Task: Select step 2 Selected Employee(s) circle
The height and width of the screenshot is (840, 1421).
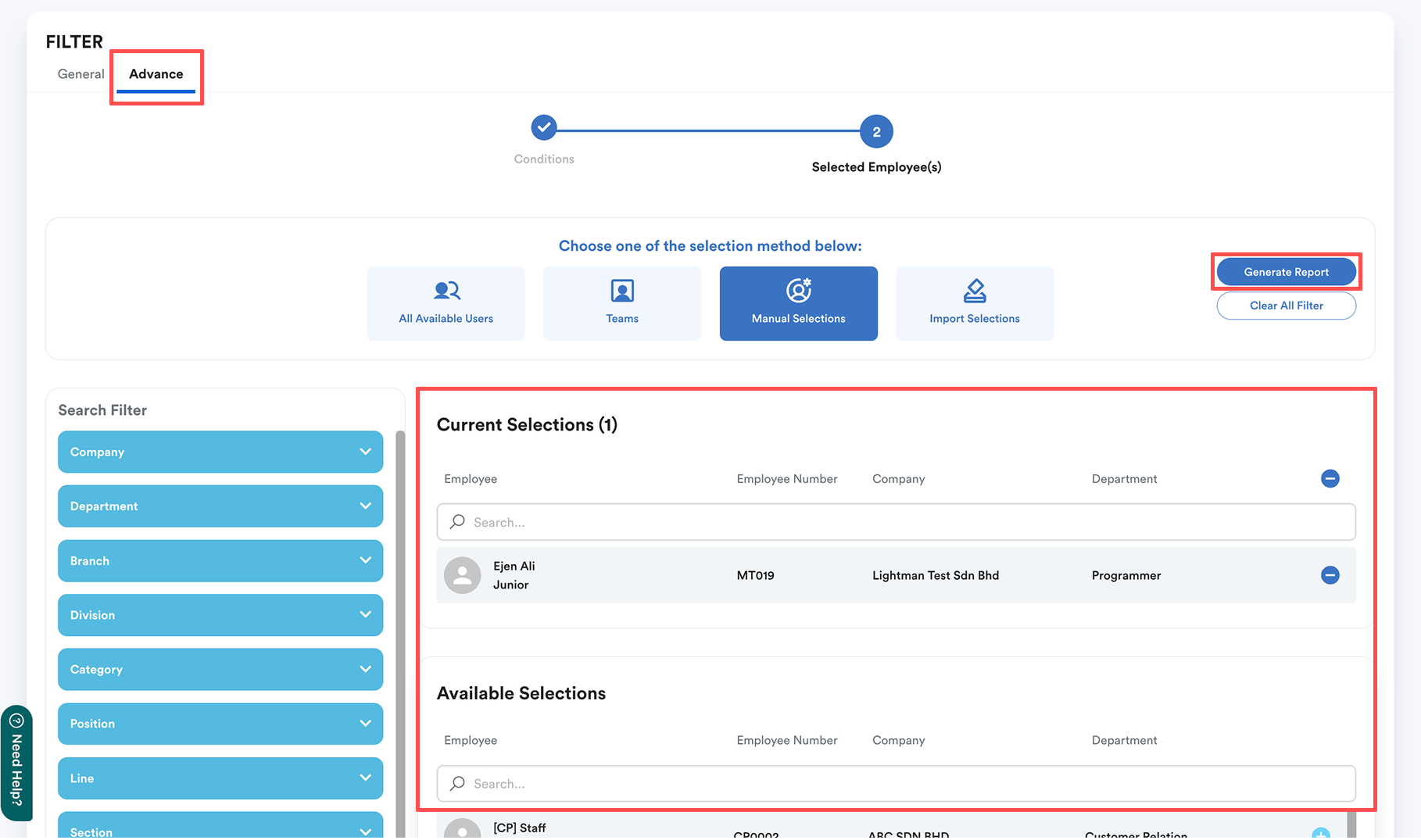Action: [x=876, y=131]
